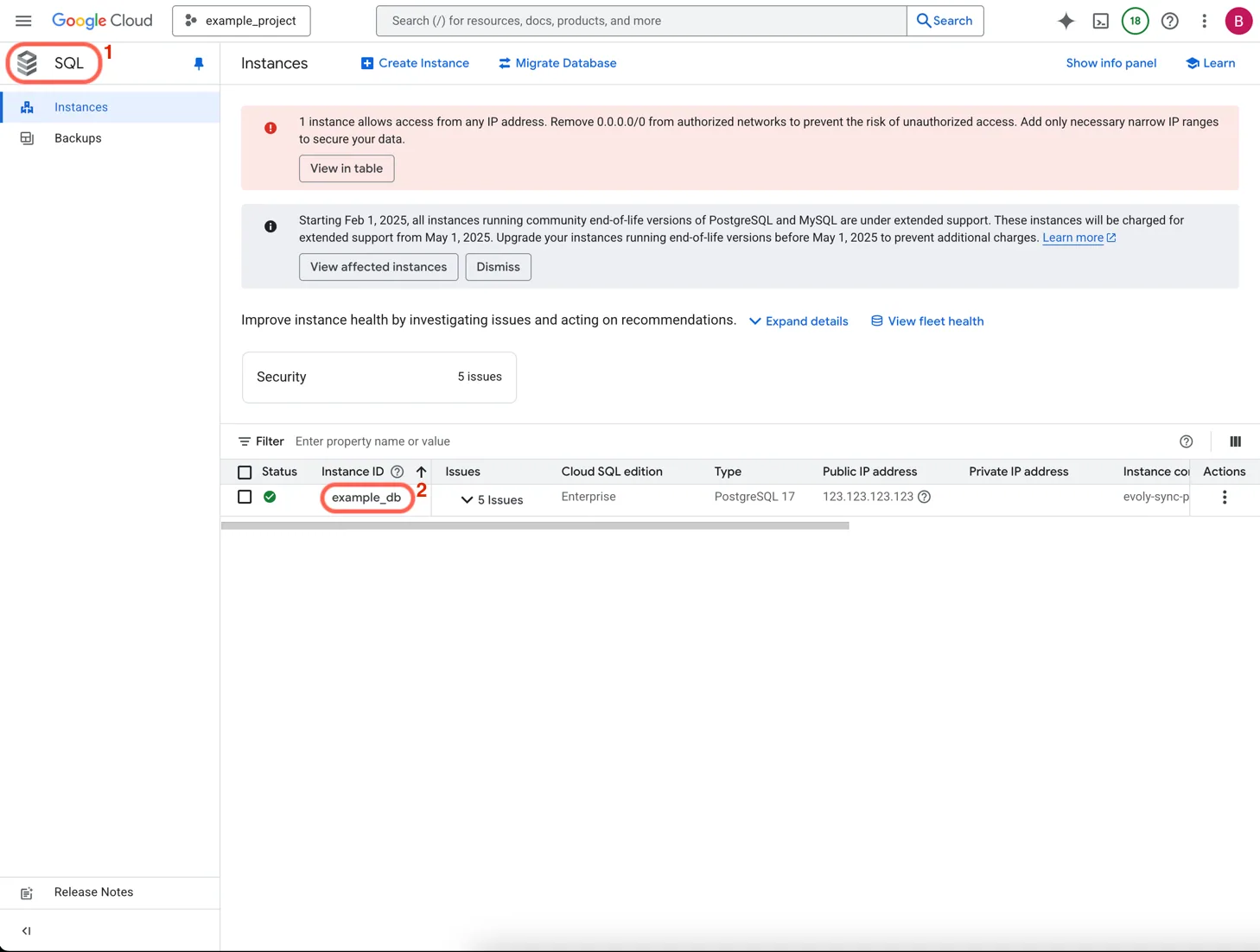Click the SQL title text
The image size is (1260, 952).
(x=69, y=63)
